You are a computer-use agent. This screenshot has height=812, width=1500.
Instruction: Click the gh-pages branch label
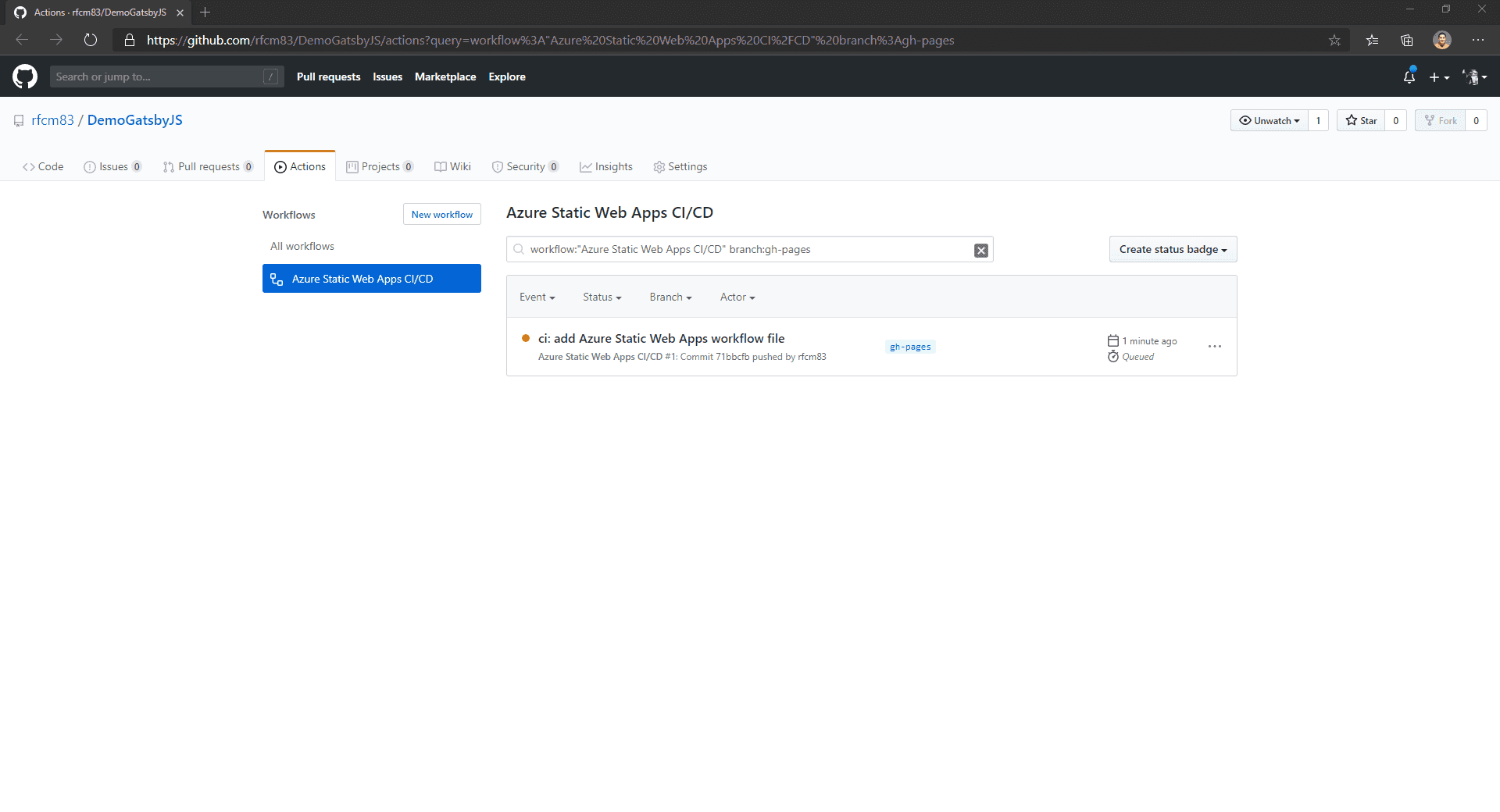(x=910, y=347)
